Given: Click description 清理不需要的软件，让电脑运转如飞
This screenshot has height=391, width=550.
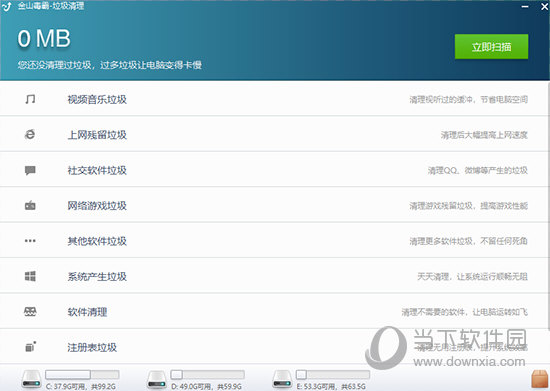Looking at the screenshot, I should [x=465, y=312].
